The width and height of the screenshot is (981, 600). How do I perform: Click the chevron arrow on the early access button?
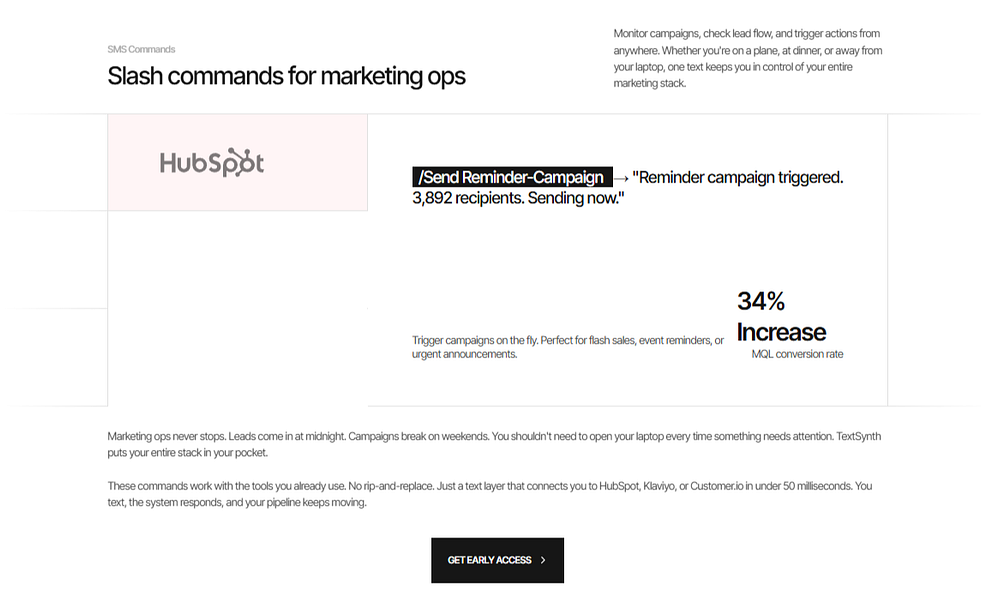click(543, 560)
